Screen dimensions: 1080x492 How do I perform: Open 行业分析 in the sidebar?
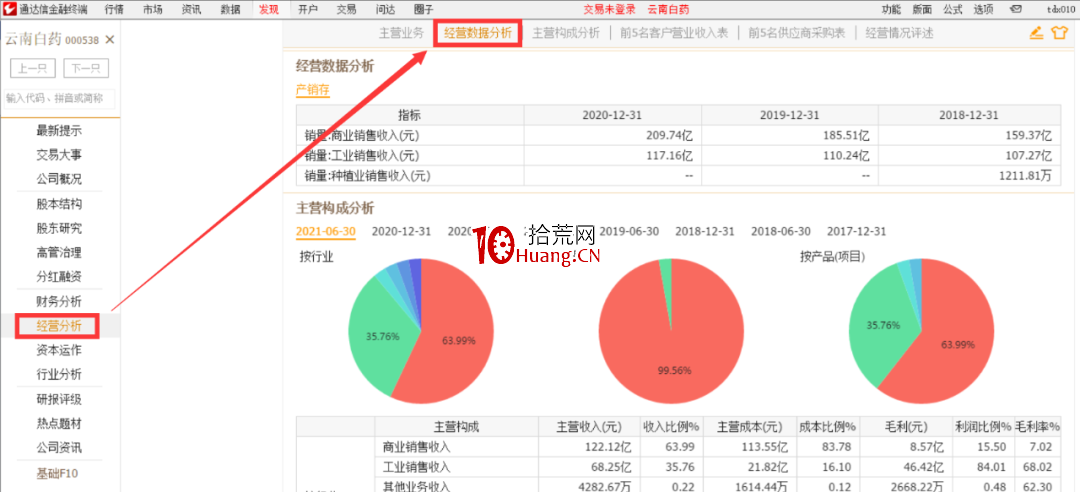click(x=59, y=374)
